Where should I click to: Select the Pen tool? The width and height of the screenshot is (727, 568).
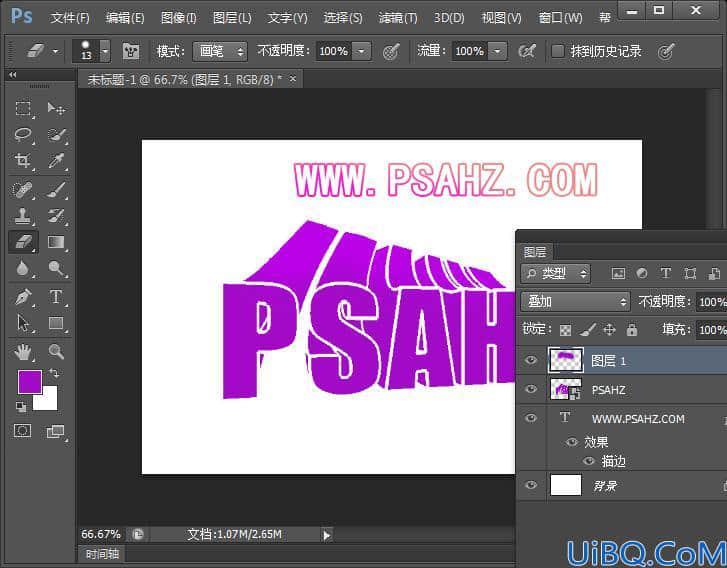tap(23, 297)
